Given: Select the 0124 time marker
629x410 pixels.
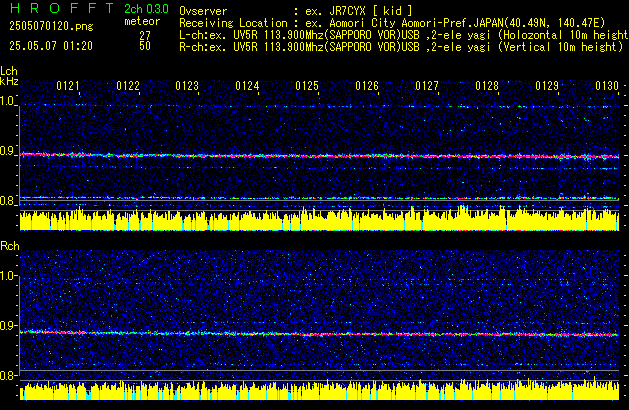Looking at the screenshot, I should click(x=247, y=86).
